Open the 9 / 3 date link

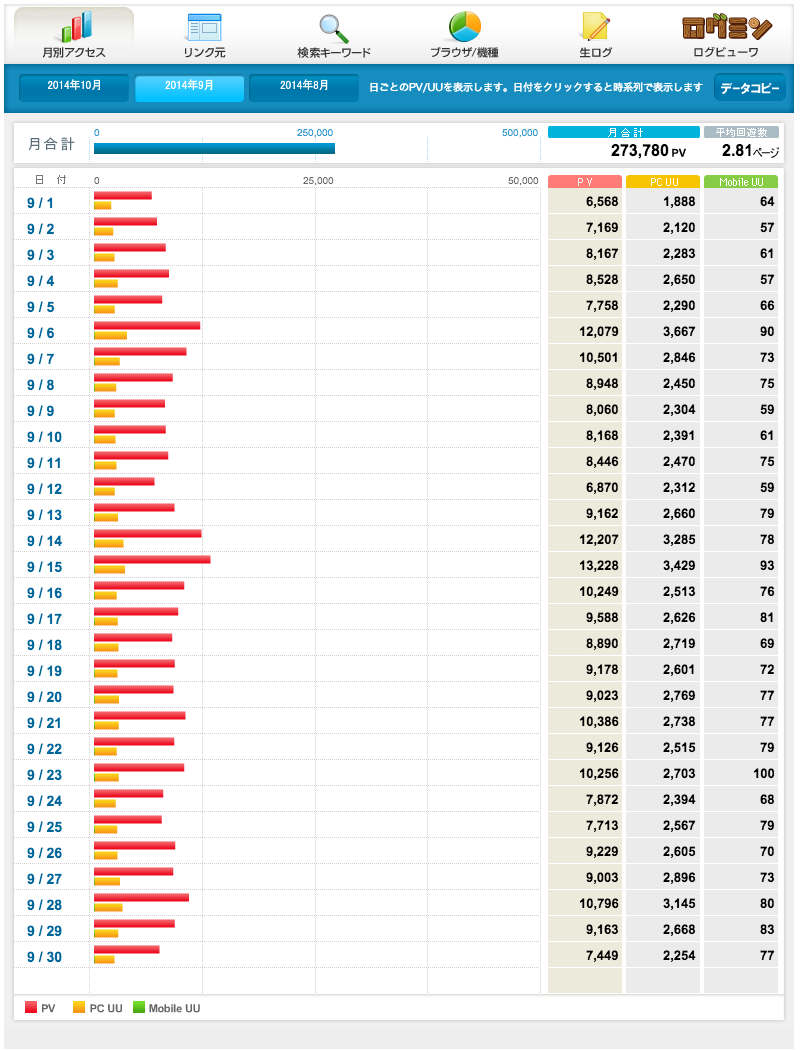click(40, 255)
